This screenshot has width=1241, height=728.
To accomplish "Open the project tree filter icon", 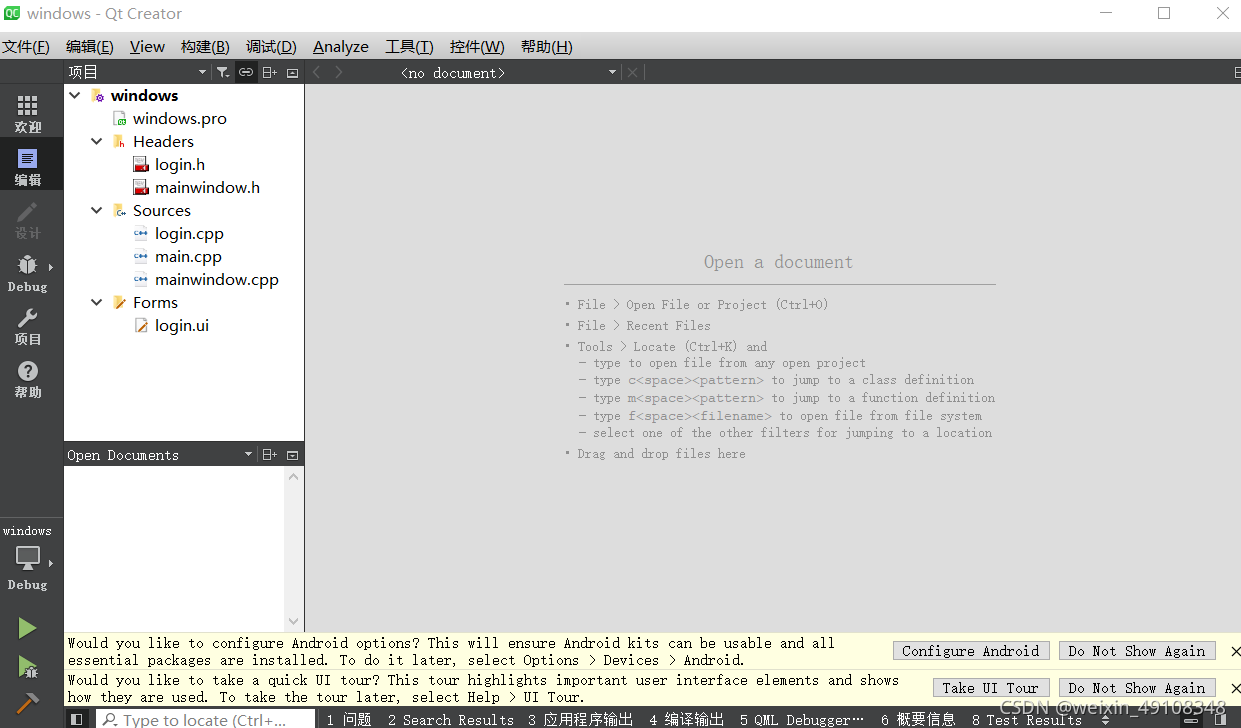I will click(x=223, y=72).
